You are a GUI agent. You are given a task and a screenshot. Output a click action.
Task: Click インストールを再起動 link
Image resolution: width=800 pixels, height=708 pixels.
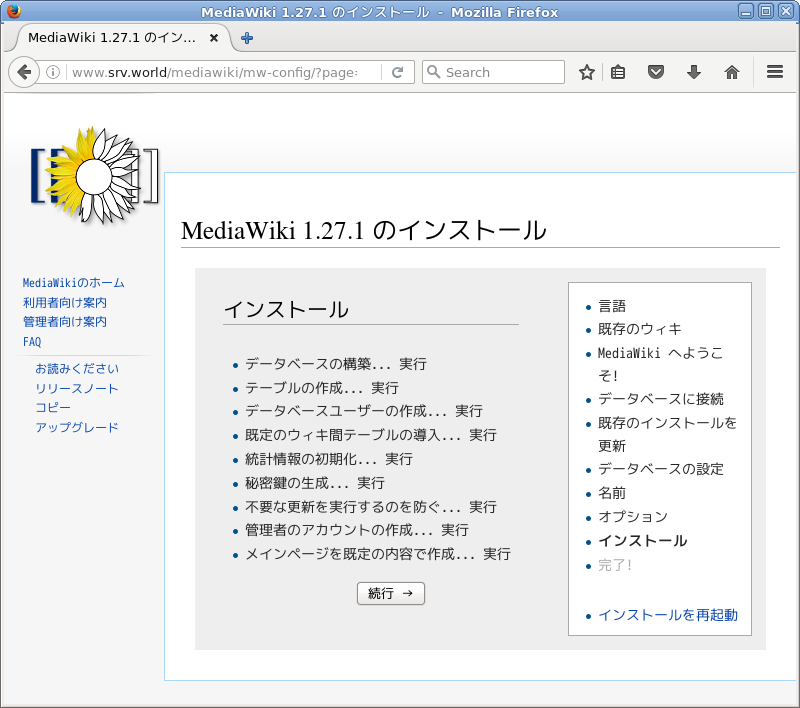point(668,615)
